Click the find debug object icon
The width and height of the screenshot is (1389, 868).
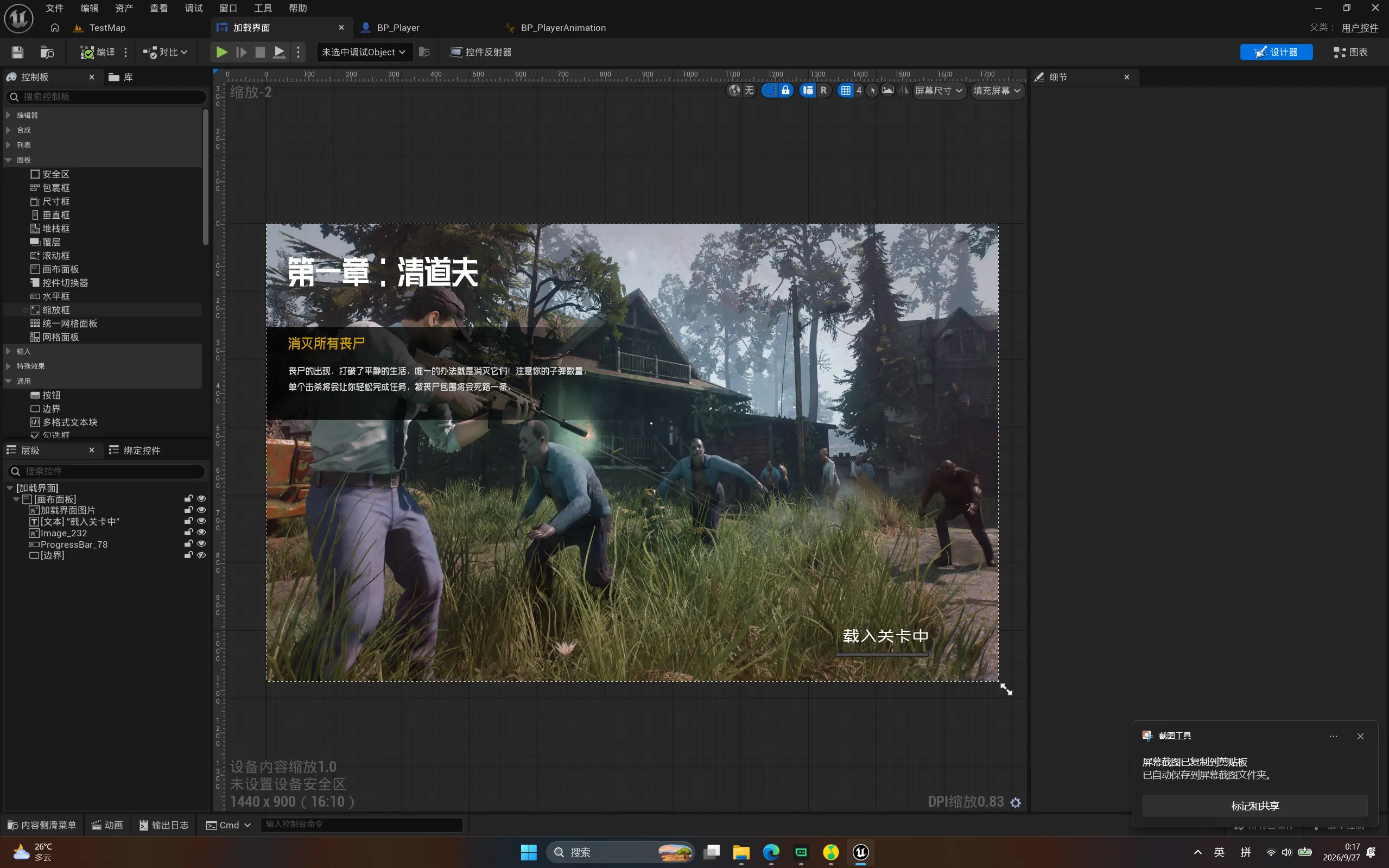point(424,52)
